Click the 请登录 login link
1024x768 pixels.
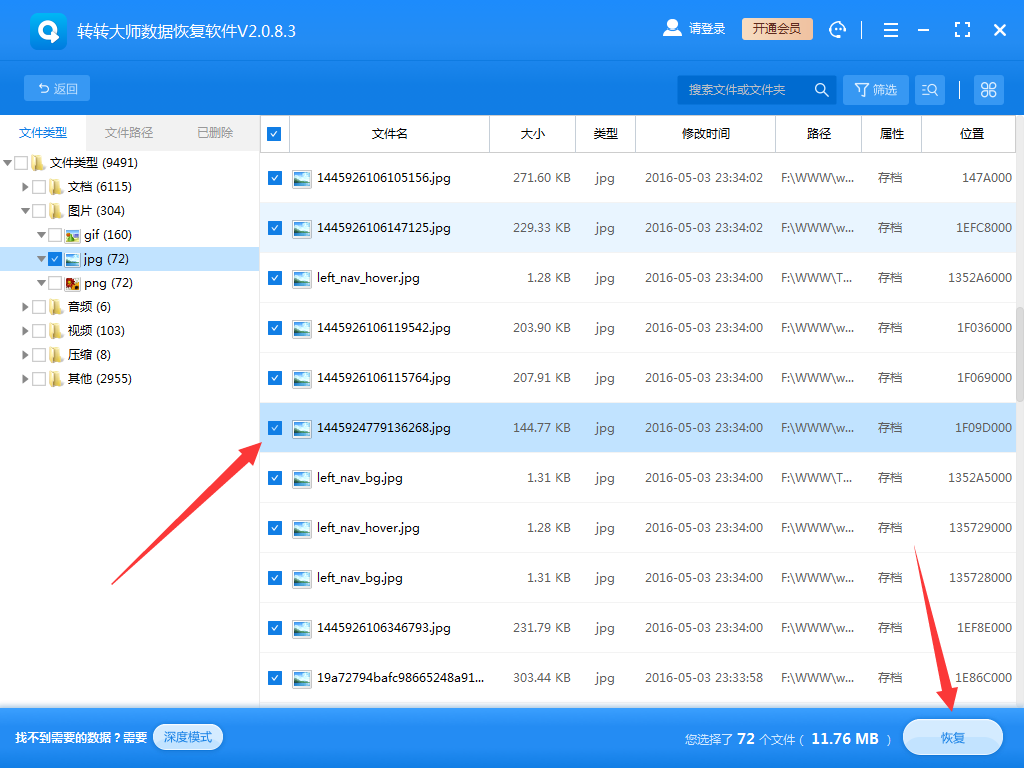[707, 29]
